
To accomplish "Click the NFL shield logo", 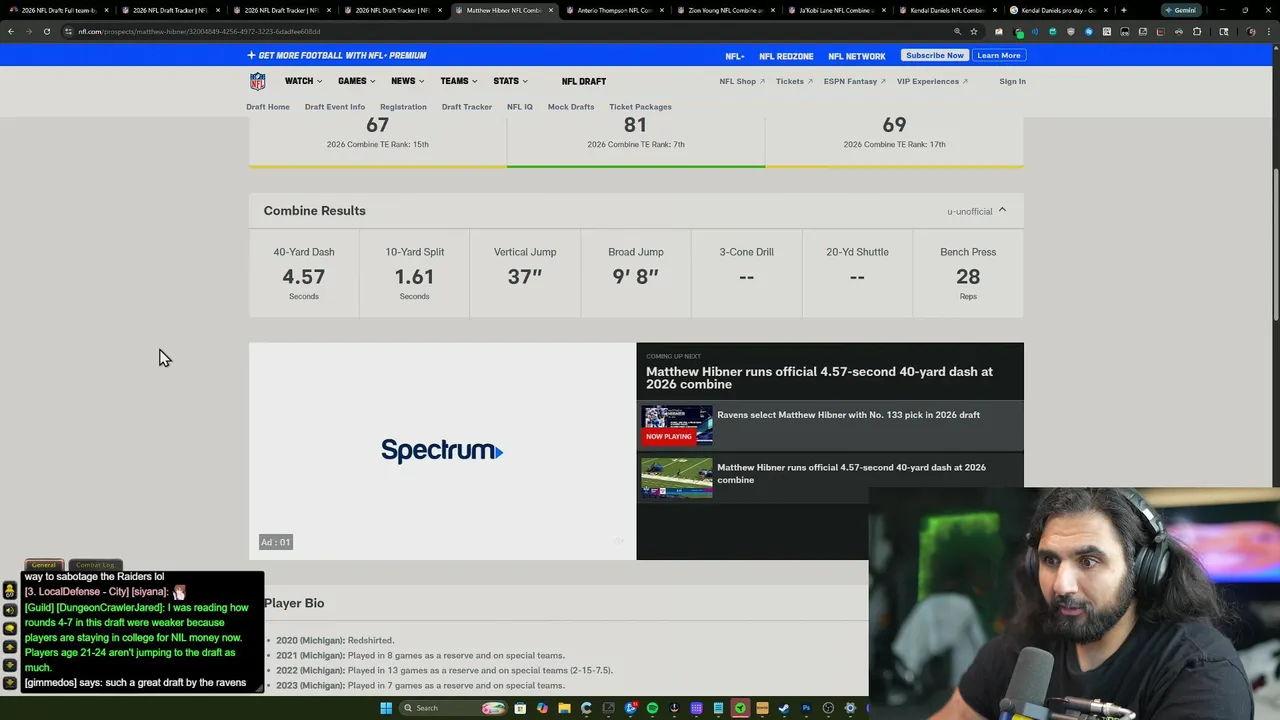I will coord(258,81).
